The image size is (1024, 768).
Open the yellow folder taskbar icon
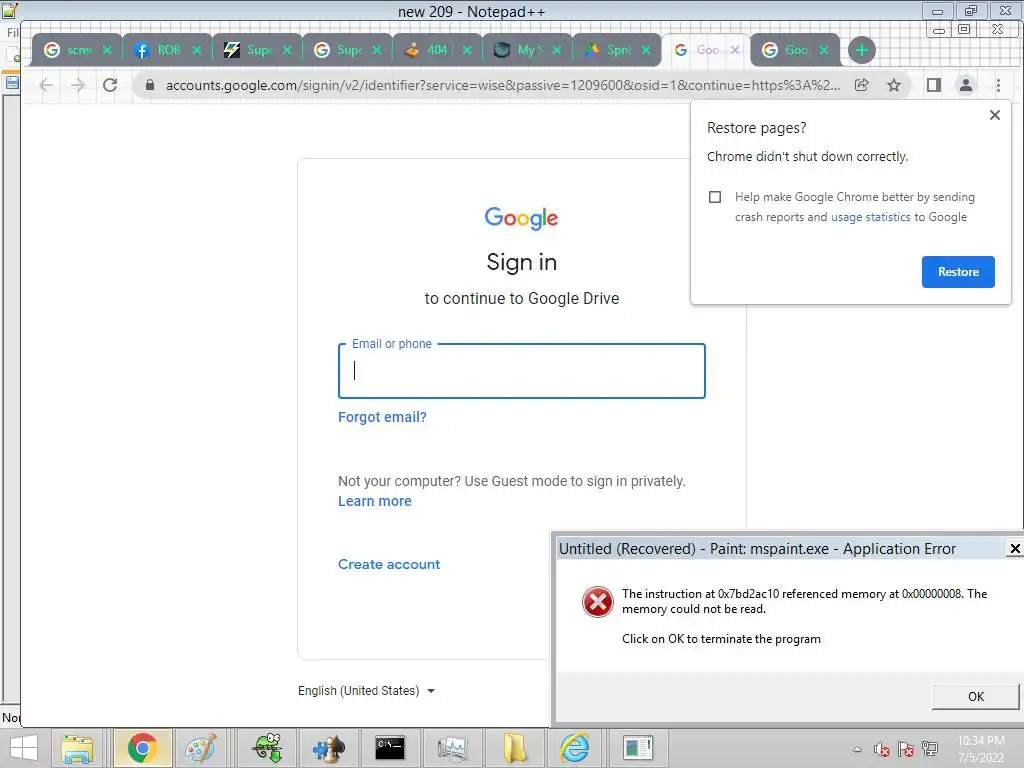[x=515, y=748]
